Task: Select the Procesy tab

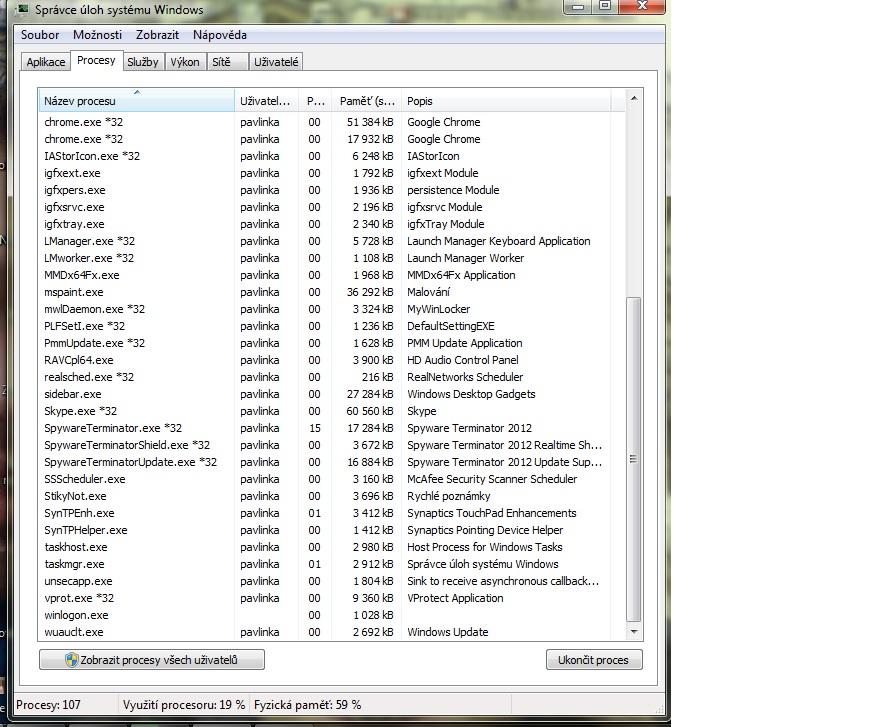Action: 96,60
